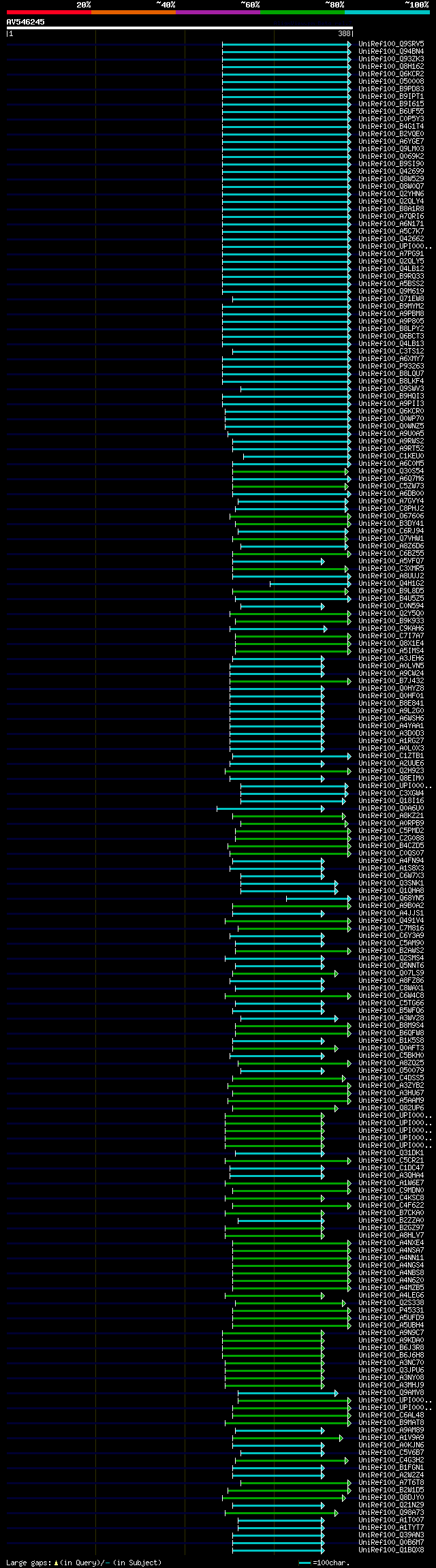The width and height of the screenshot is (436, 1568).
Task: Select the UniRef100_C9KAH6 label
Action: click(391, 628)
